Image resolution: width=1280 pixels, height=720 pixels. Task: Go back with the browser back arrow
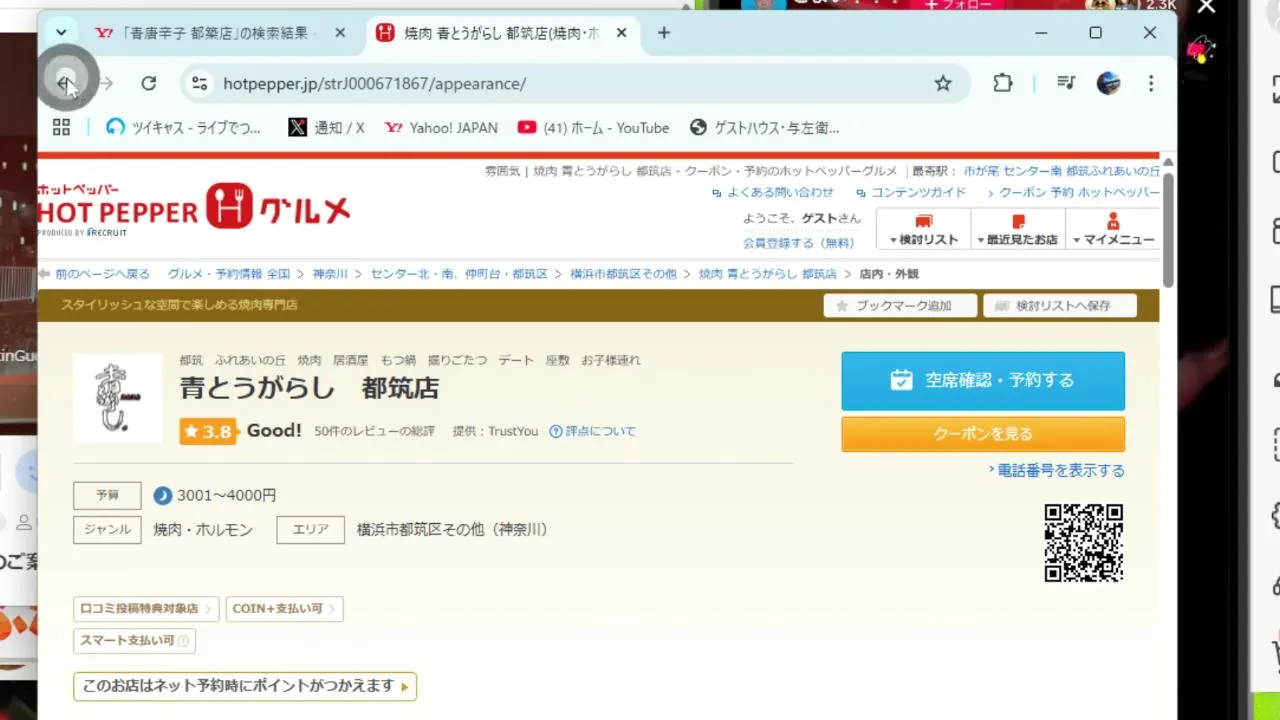click(x=65, y=84)
